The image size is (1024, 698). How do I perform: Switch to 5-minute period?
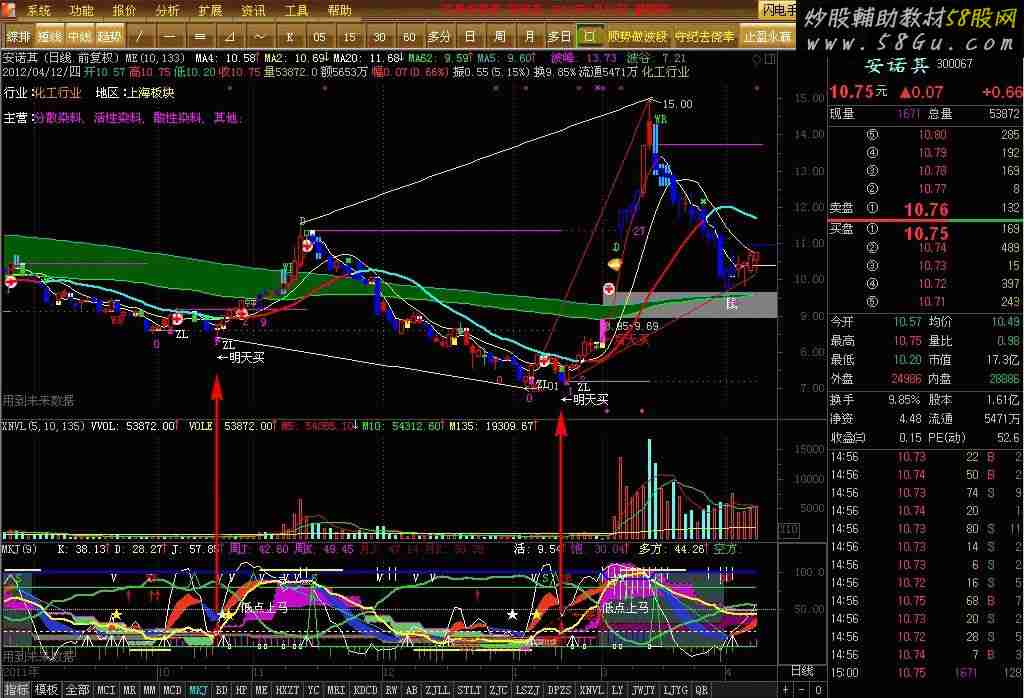click(x=319, y=37)
